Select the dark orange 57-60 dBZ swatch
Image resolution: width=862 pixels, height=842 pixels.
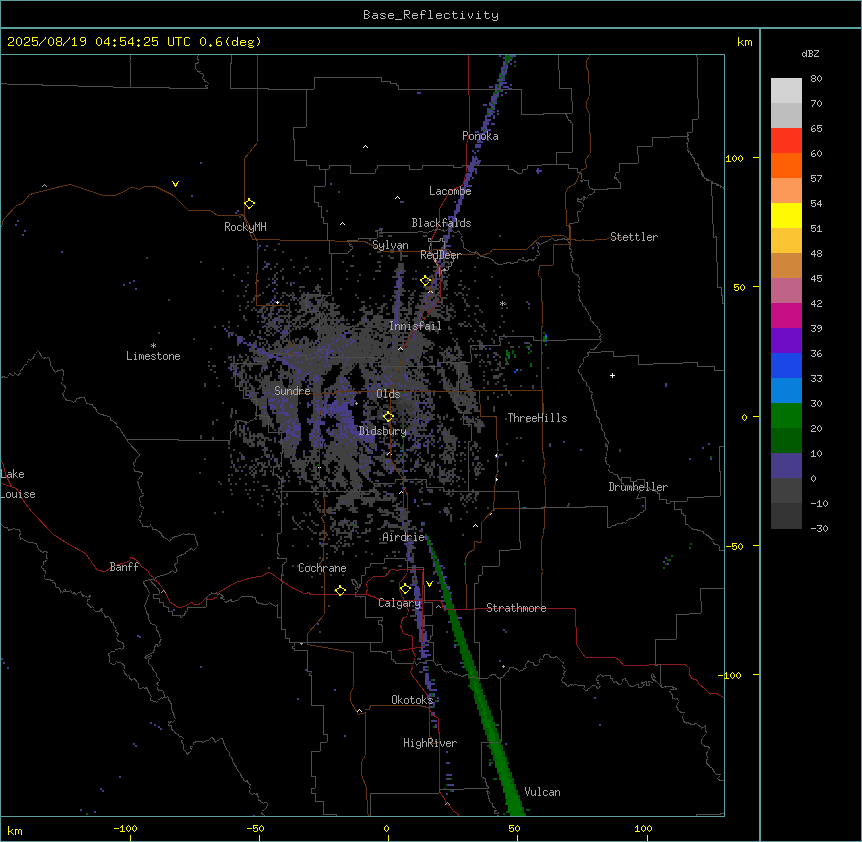coord(786,165)
